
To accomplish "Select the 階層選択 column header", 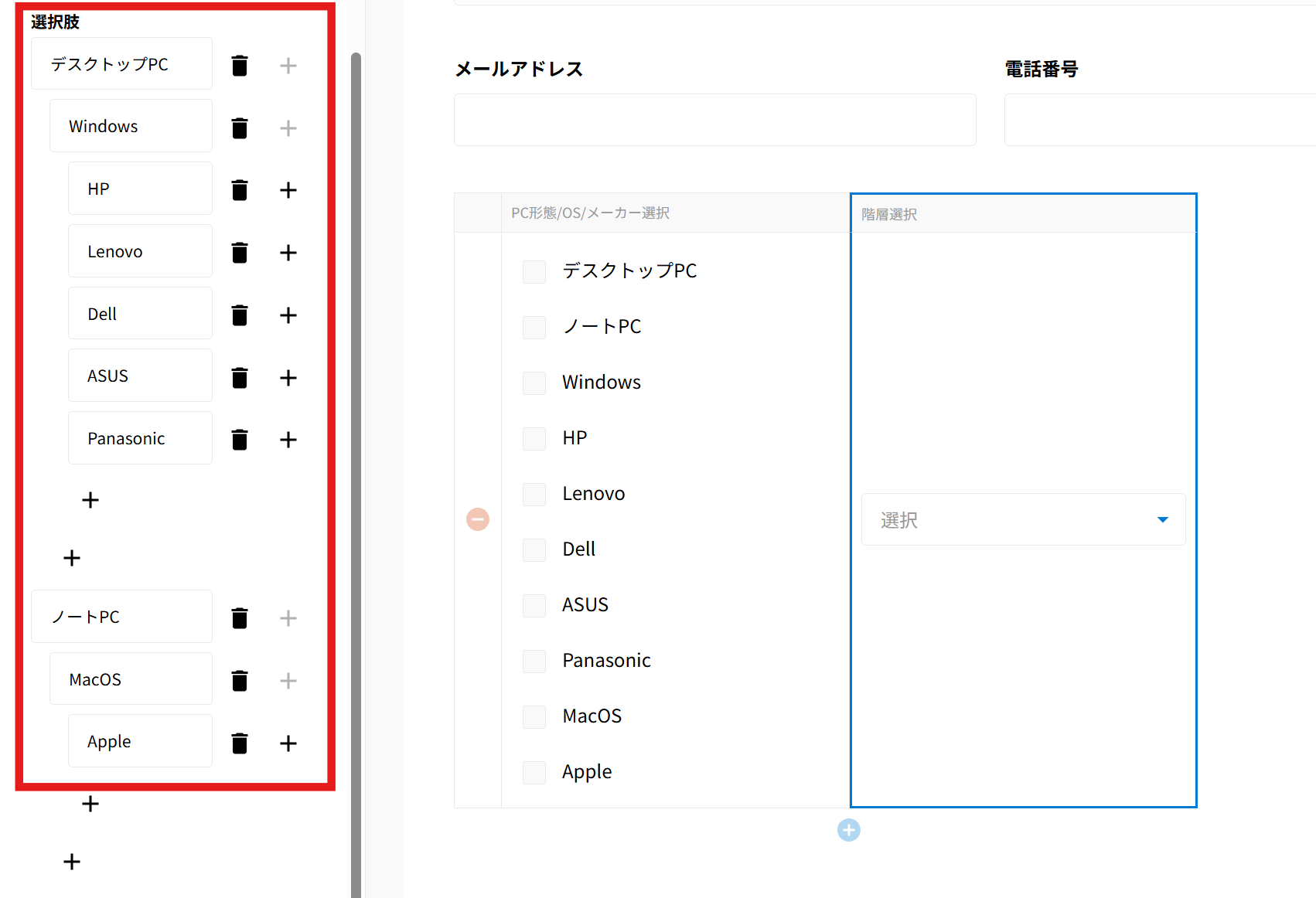I will [1023, 213].
